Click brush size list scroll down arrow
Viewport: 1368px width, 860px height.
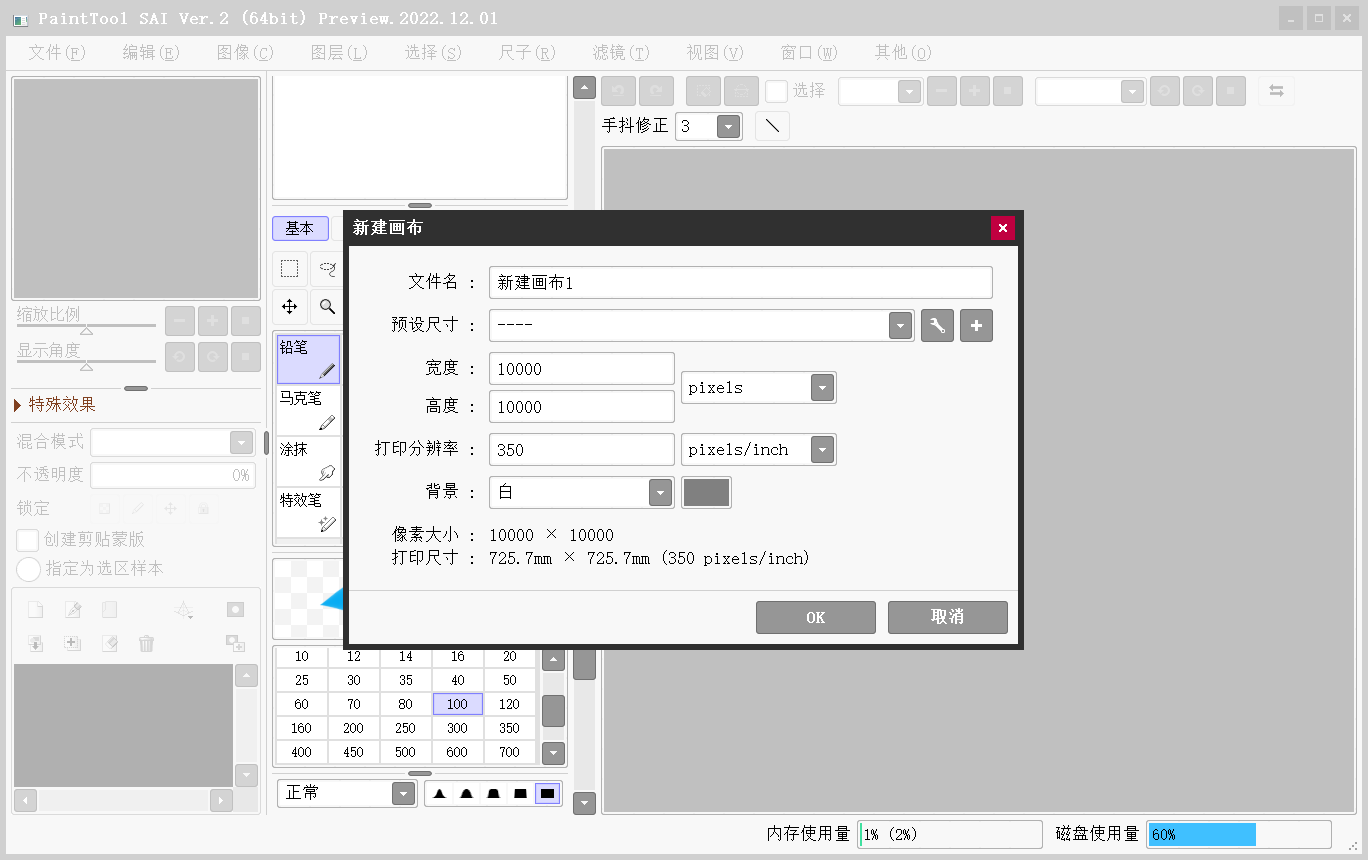coord(553,753)
